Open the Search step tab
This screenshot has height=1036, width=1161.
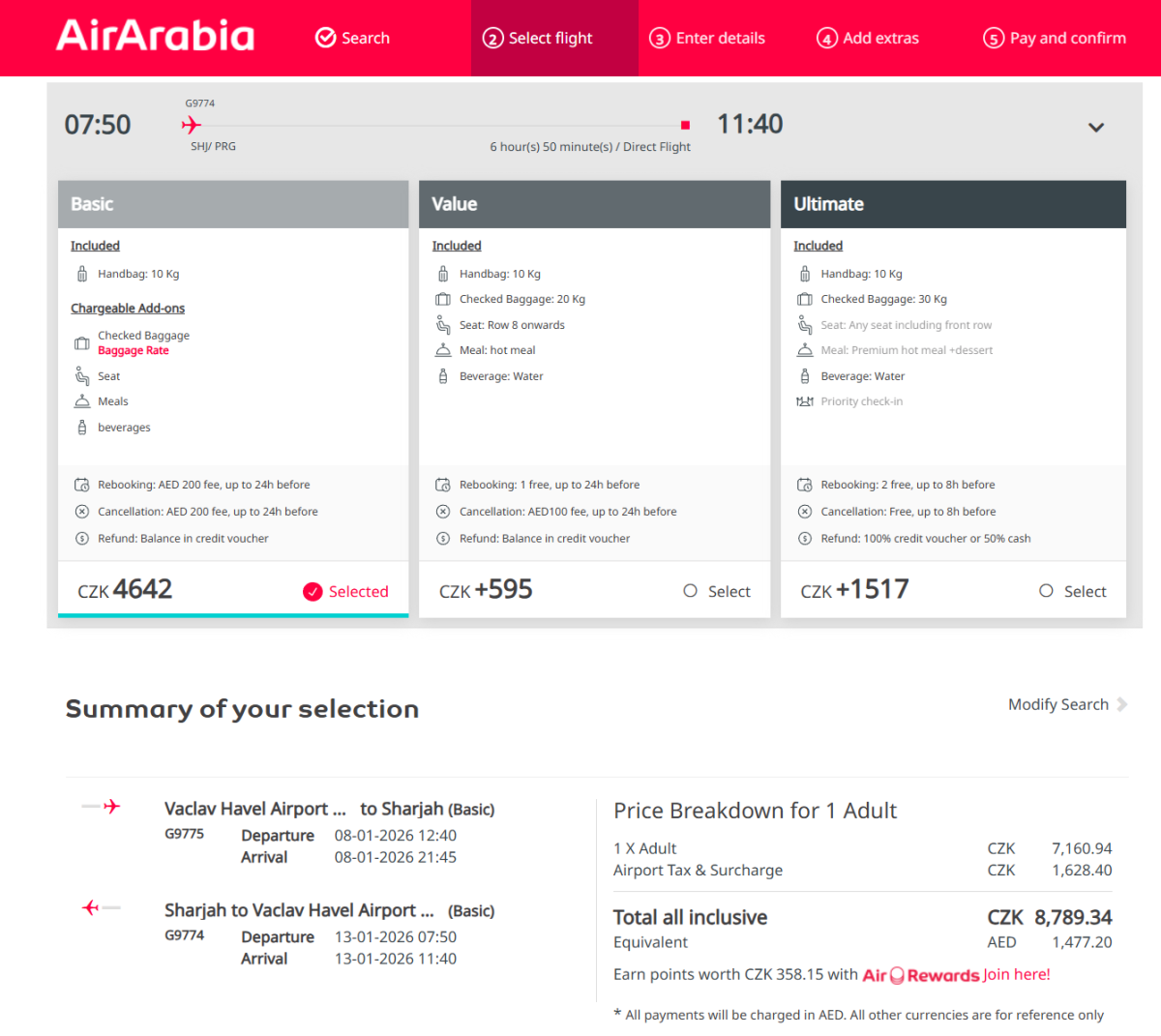click(x=353, y=38)
